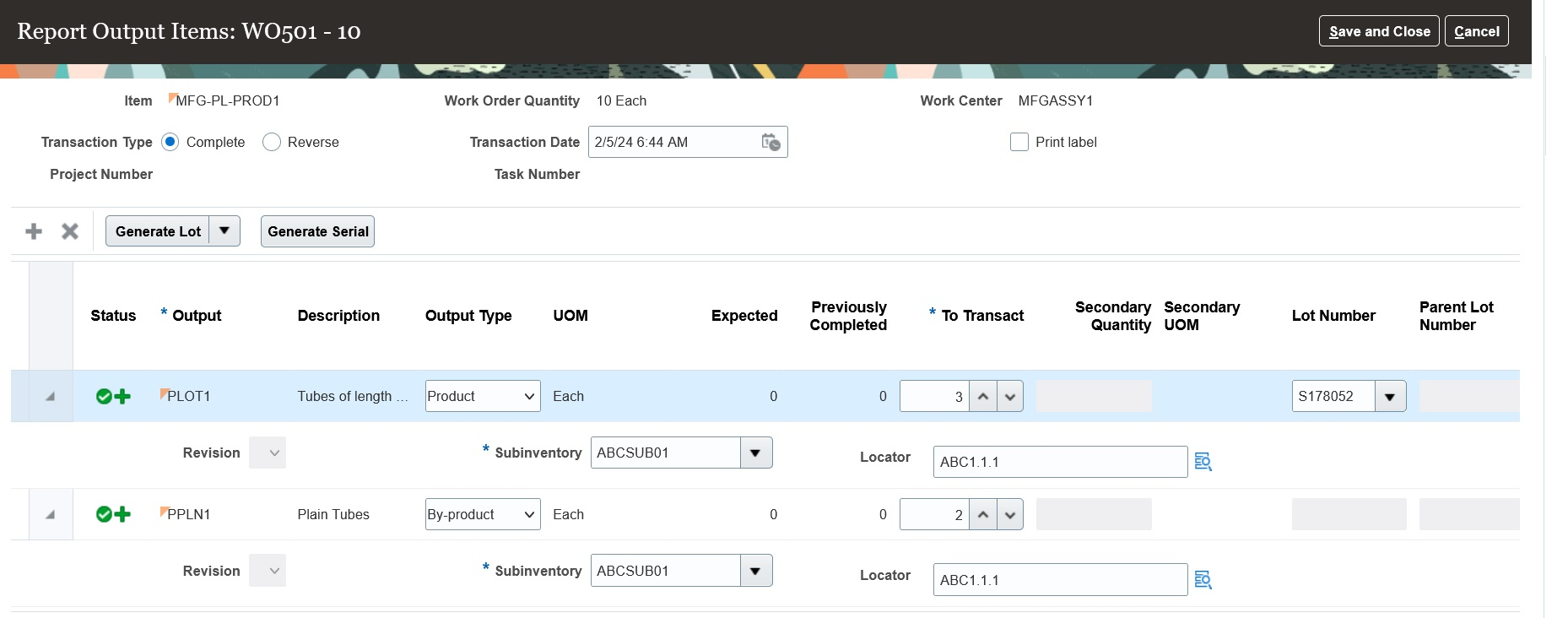Image resolution: width=1568 pixels, height=618 pixels.
Task: Increase To Transact quantity for PPLN1
Action: click(x=983, y=514)
